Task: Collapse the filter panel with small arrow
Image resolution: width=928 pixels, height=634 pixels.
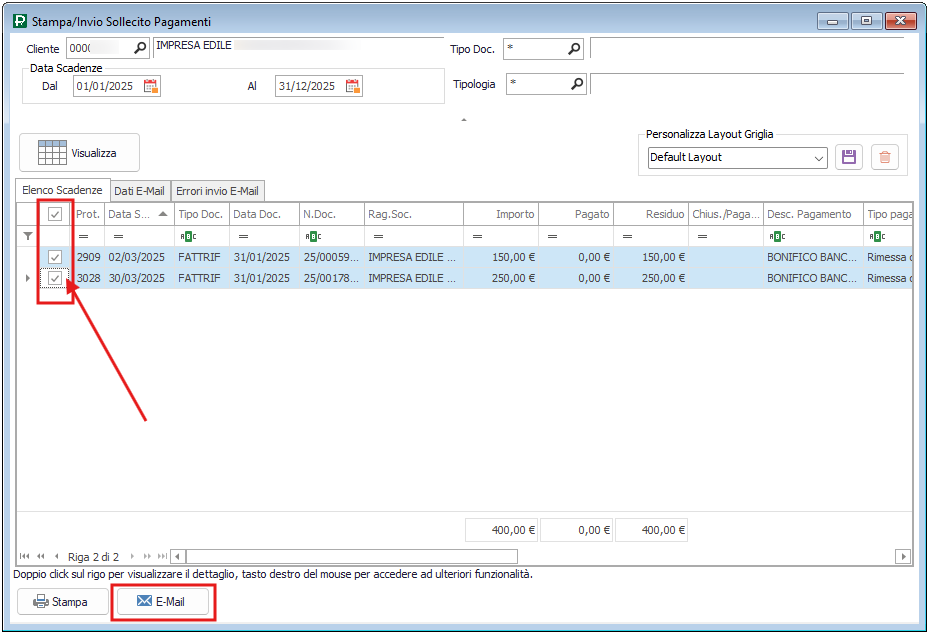Action: pos(463,120)
